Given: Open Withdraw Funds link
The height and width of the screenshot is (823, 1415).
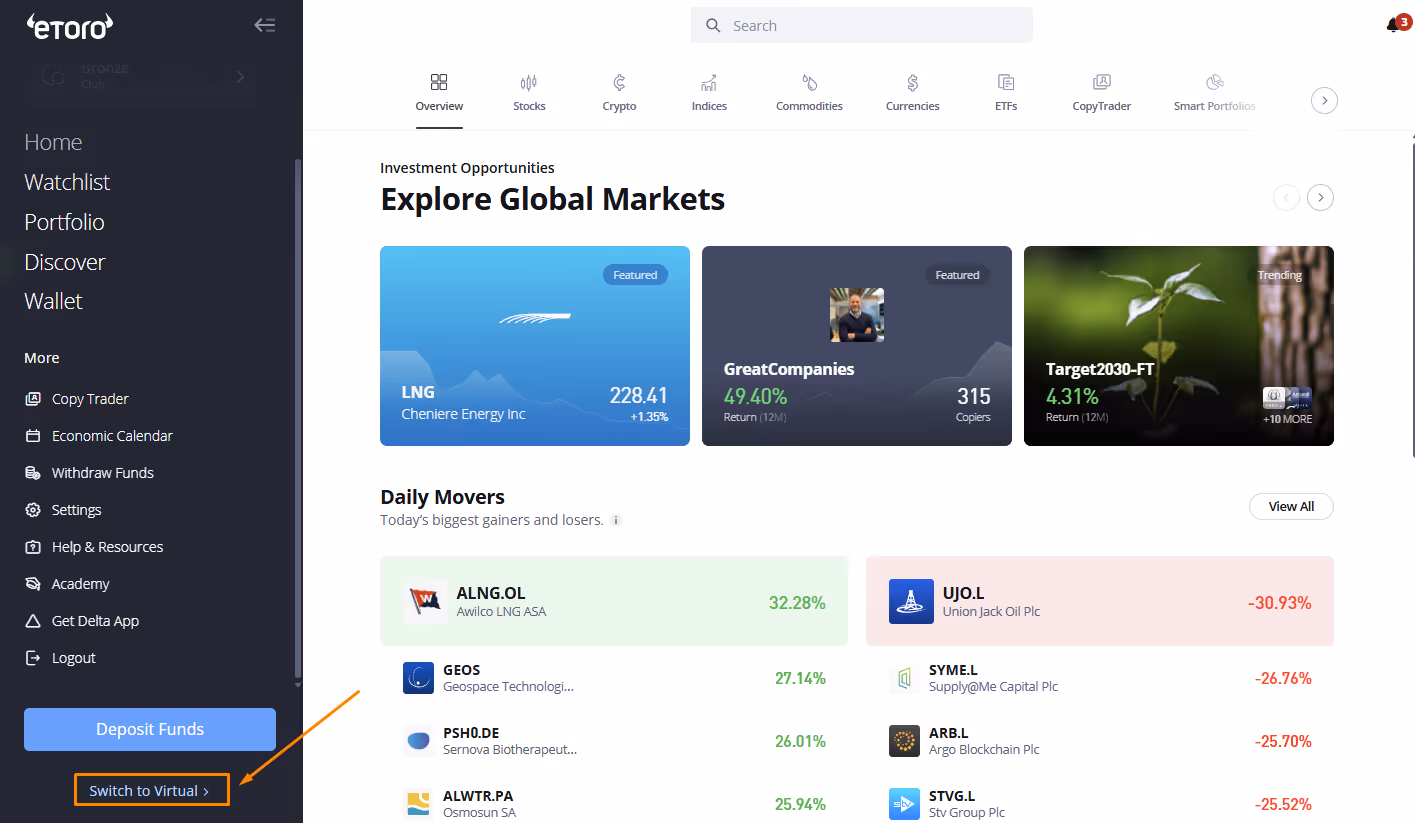Looking at the screenshot, I should pyautogui.click(x=103, y=473).
